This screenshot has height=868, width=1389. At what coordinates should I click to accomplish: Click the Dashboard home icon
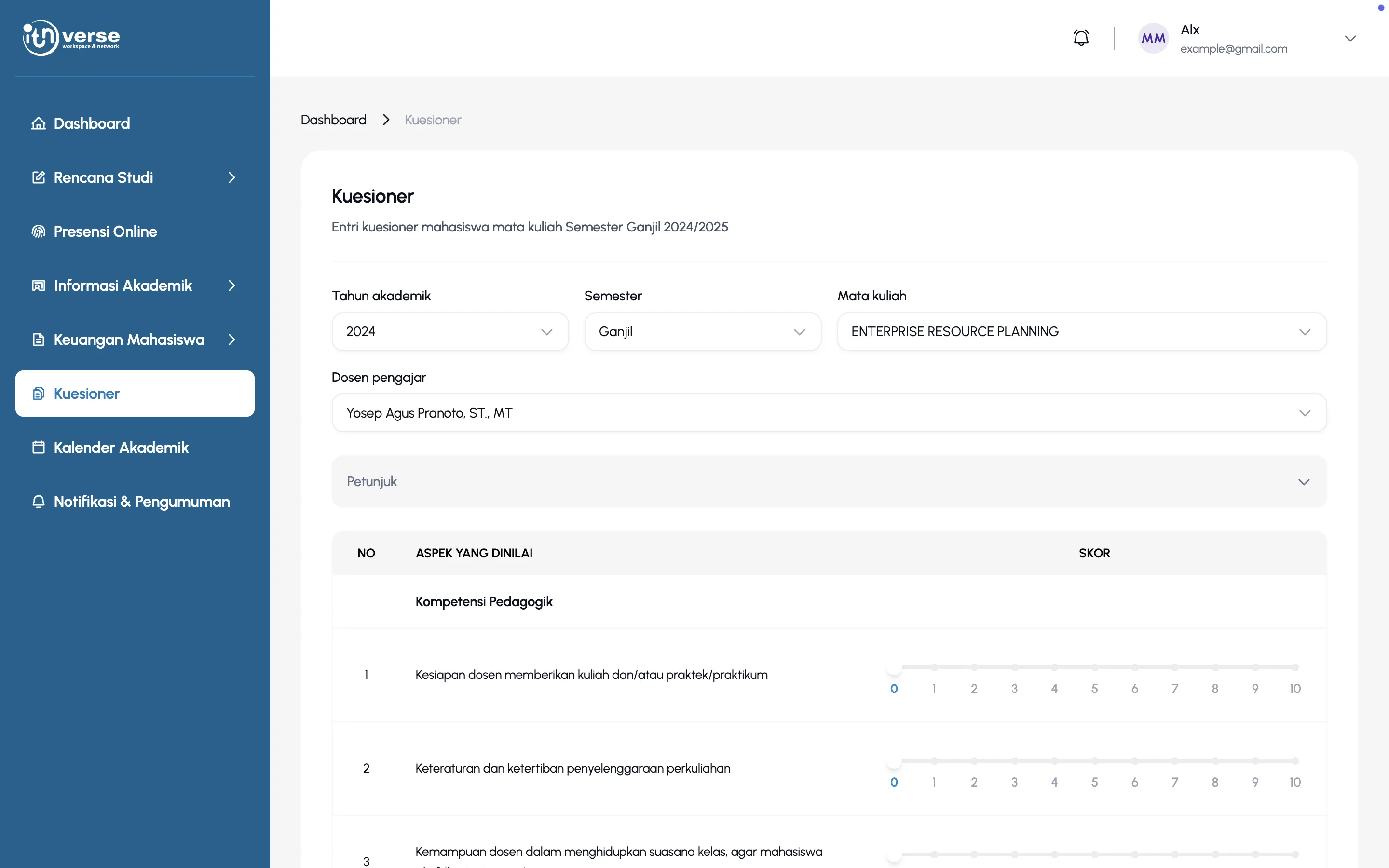click(x=39, y=123)
